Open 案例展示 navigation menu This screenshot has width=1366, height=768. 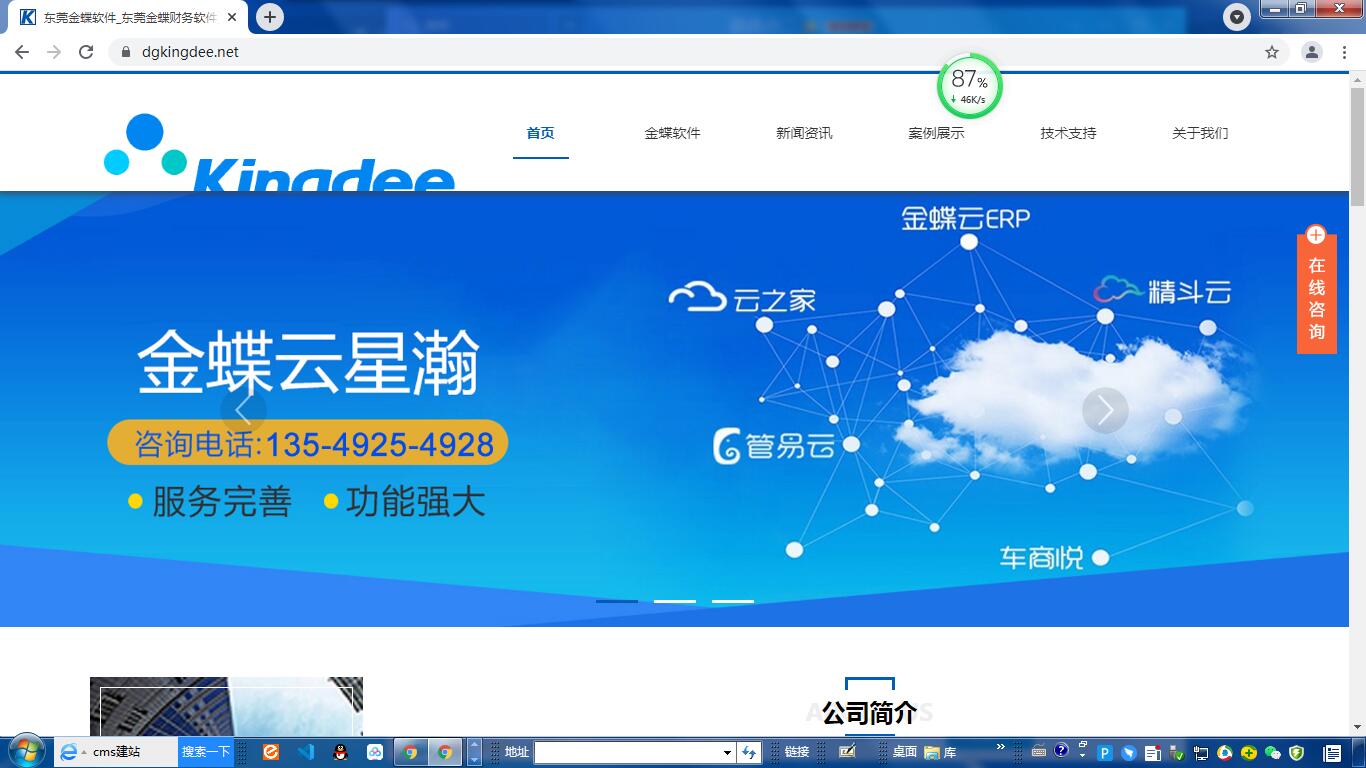[x=936, y=133]
